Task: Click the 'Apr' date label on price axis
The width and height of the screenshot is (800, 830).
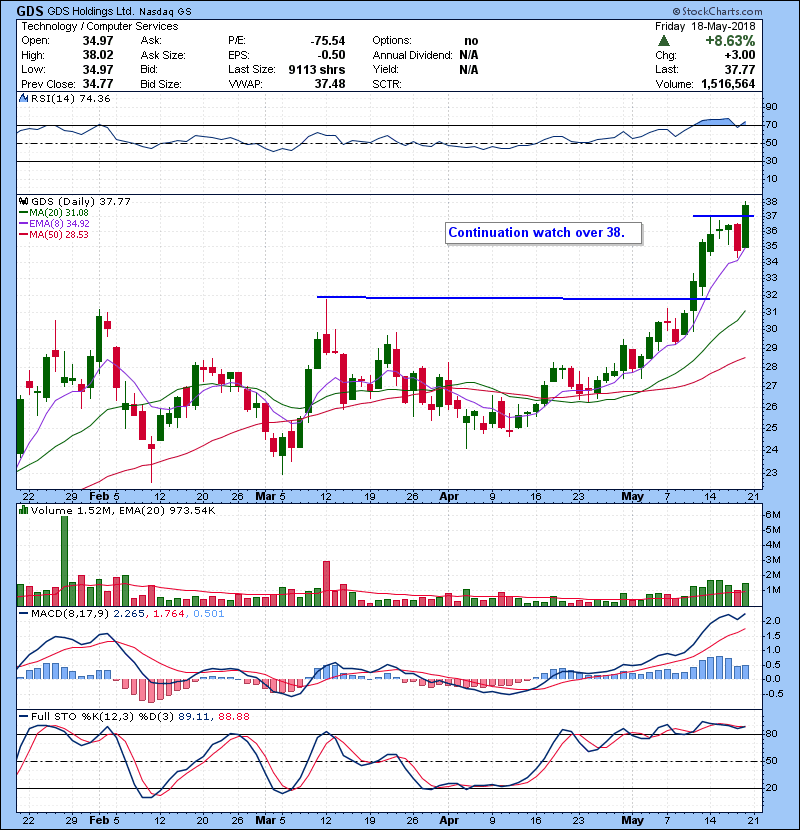Action: [449, 496]
